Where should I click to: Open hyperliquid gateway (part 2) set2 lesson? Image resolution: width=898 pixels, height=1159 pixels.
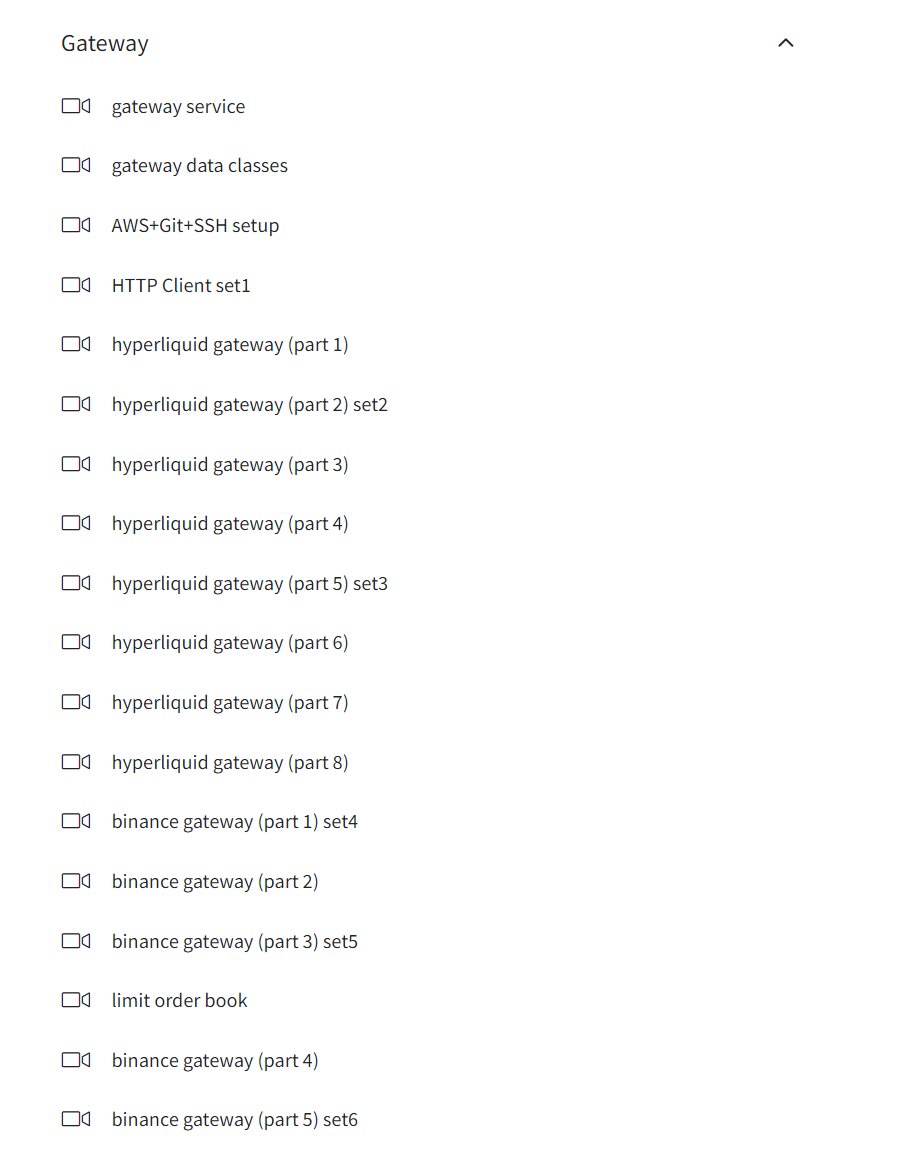250,404
